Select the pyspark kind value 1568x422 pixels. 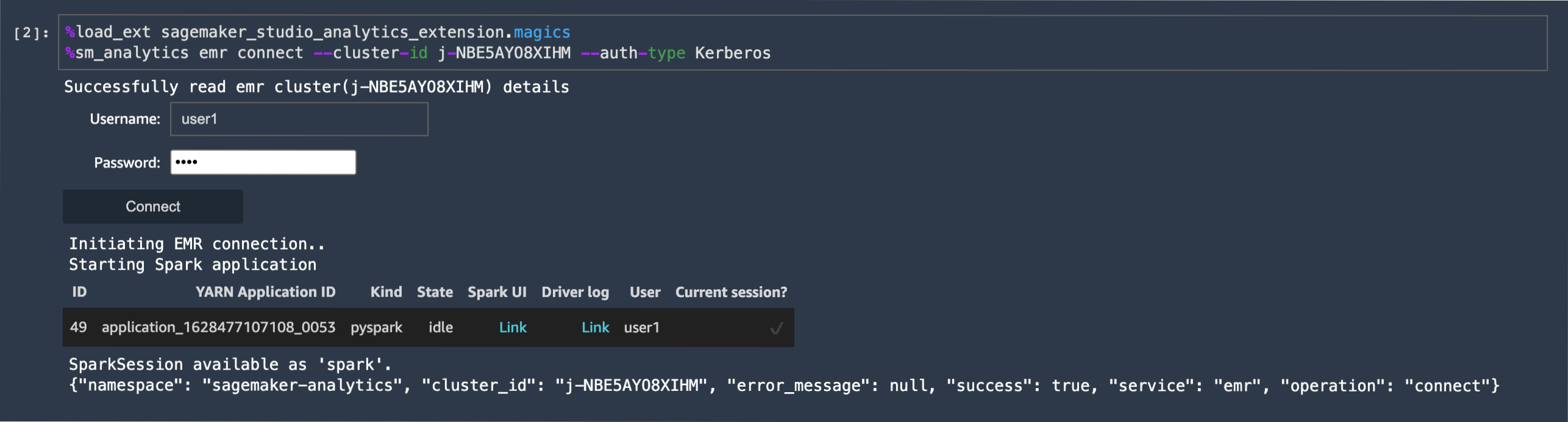[376, 327]
